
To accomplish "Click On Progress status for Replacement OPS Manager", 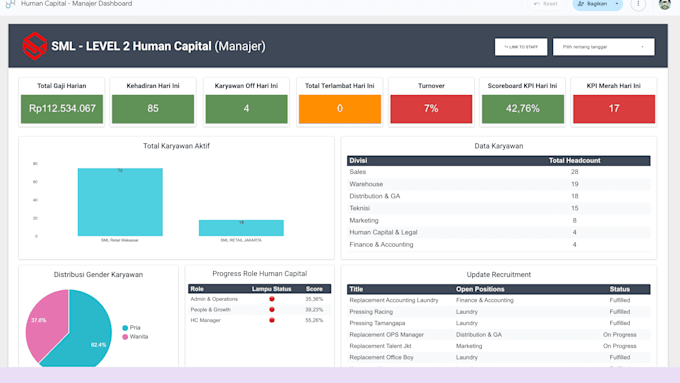I will [619, 335].
